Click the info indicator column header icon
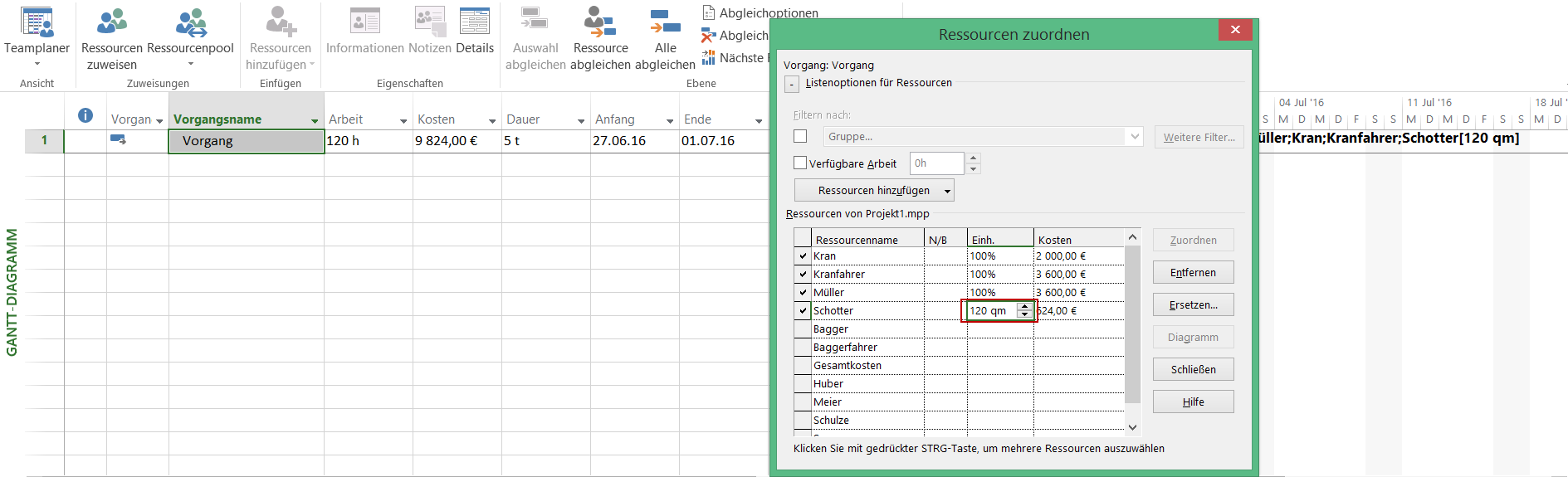The image size is (1568, 477). [85, 116]
